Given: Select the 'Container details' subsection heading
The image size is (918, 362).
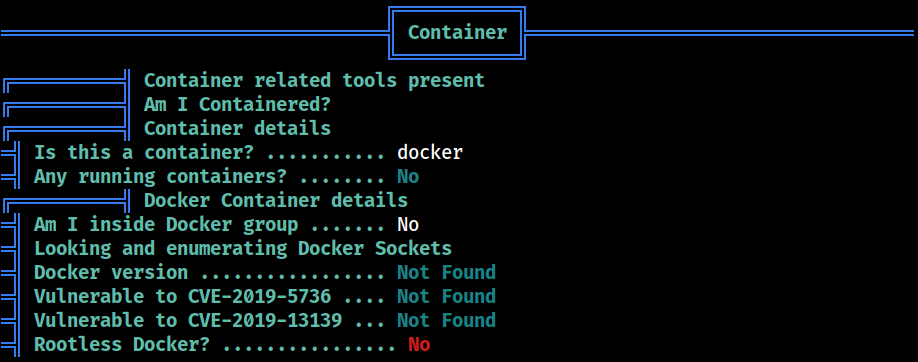Looking at the screenshot, I should [238, 128].
